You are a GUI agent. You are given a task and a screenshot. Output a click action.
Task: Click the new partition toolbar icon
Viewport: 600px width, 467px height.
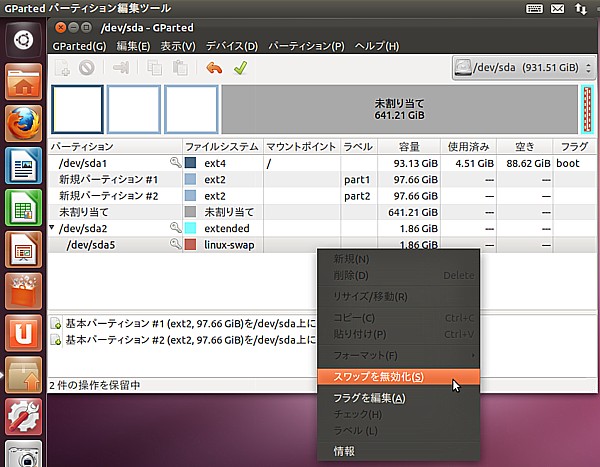pyautogui.click(x=62, y=68)
